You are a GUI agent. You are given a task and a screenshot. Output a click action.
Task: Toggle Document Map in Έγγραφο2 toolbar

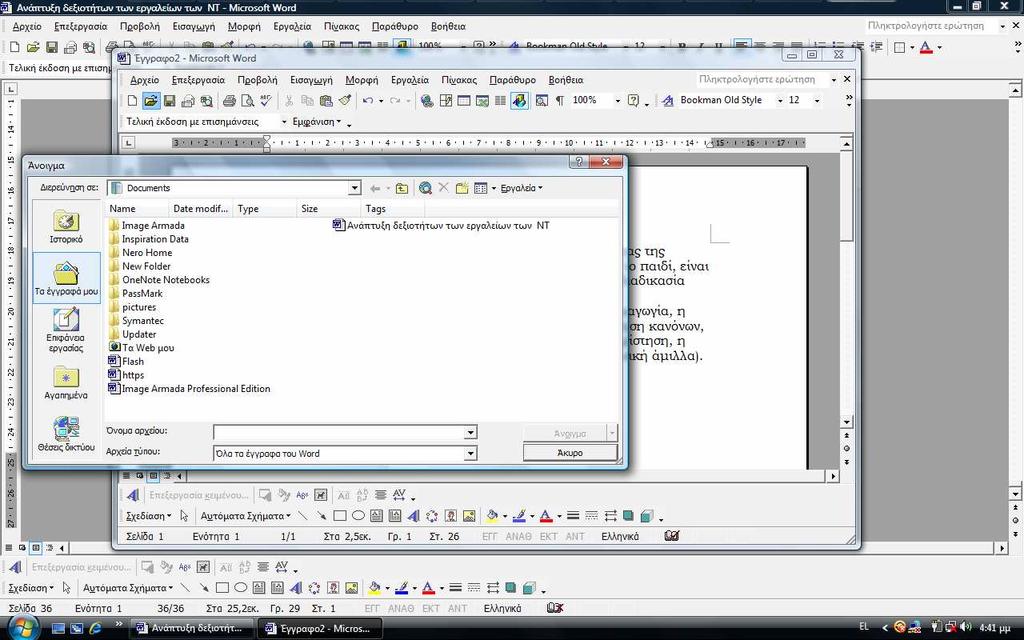pos(541,101)
